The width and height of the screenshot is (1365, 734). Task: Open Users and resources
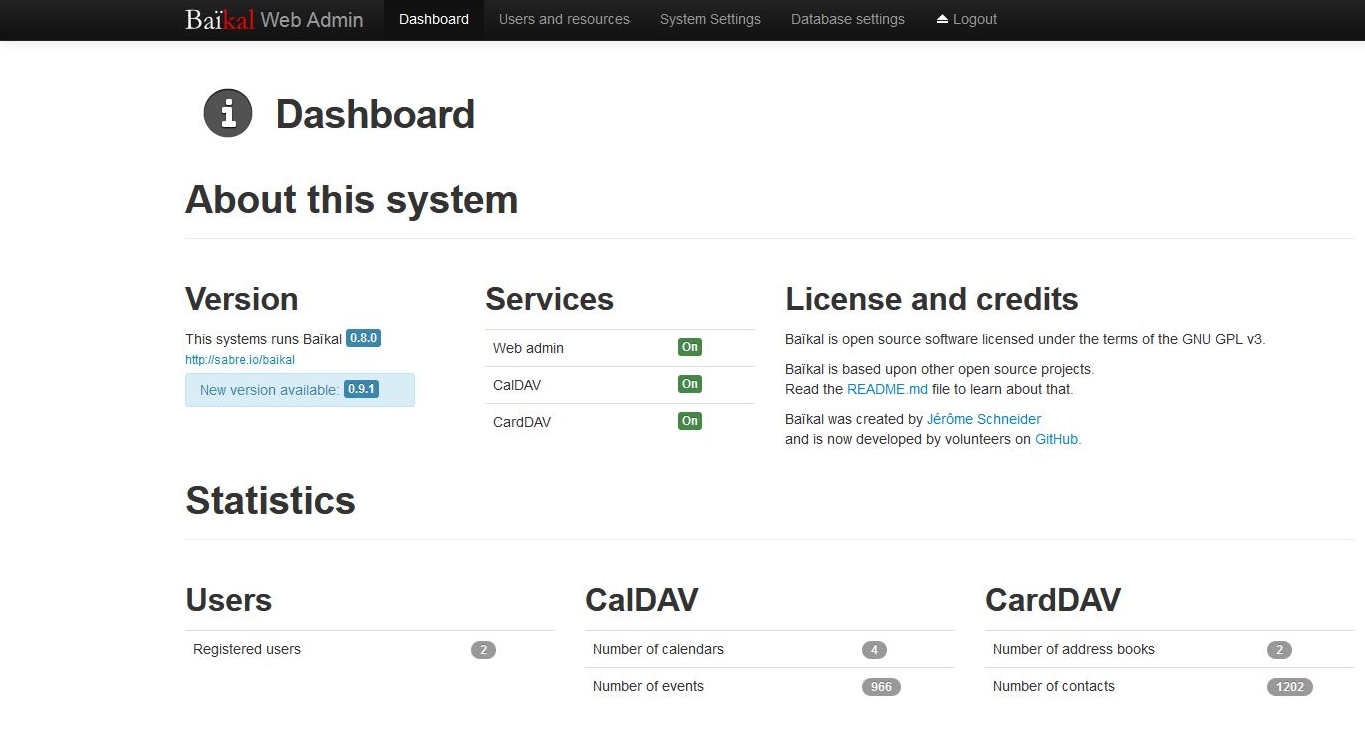pos(564,19)
